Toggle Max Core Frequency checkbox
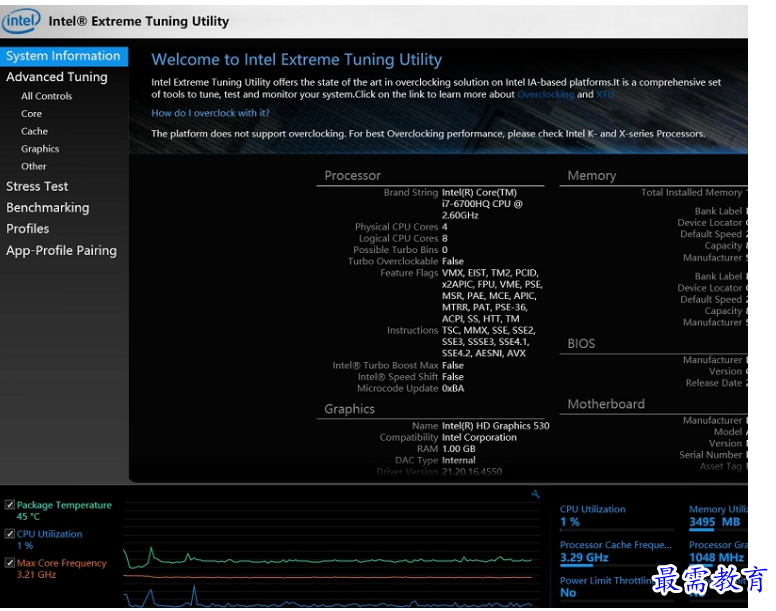Screen dimensions: 776x611 tap(9, 563)
